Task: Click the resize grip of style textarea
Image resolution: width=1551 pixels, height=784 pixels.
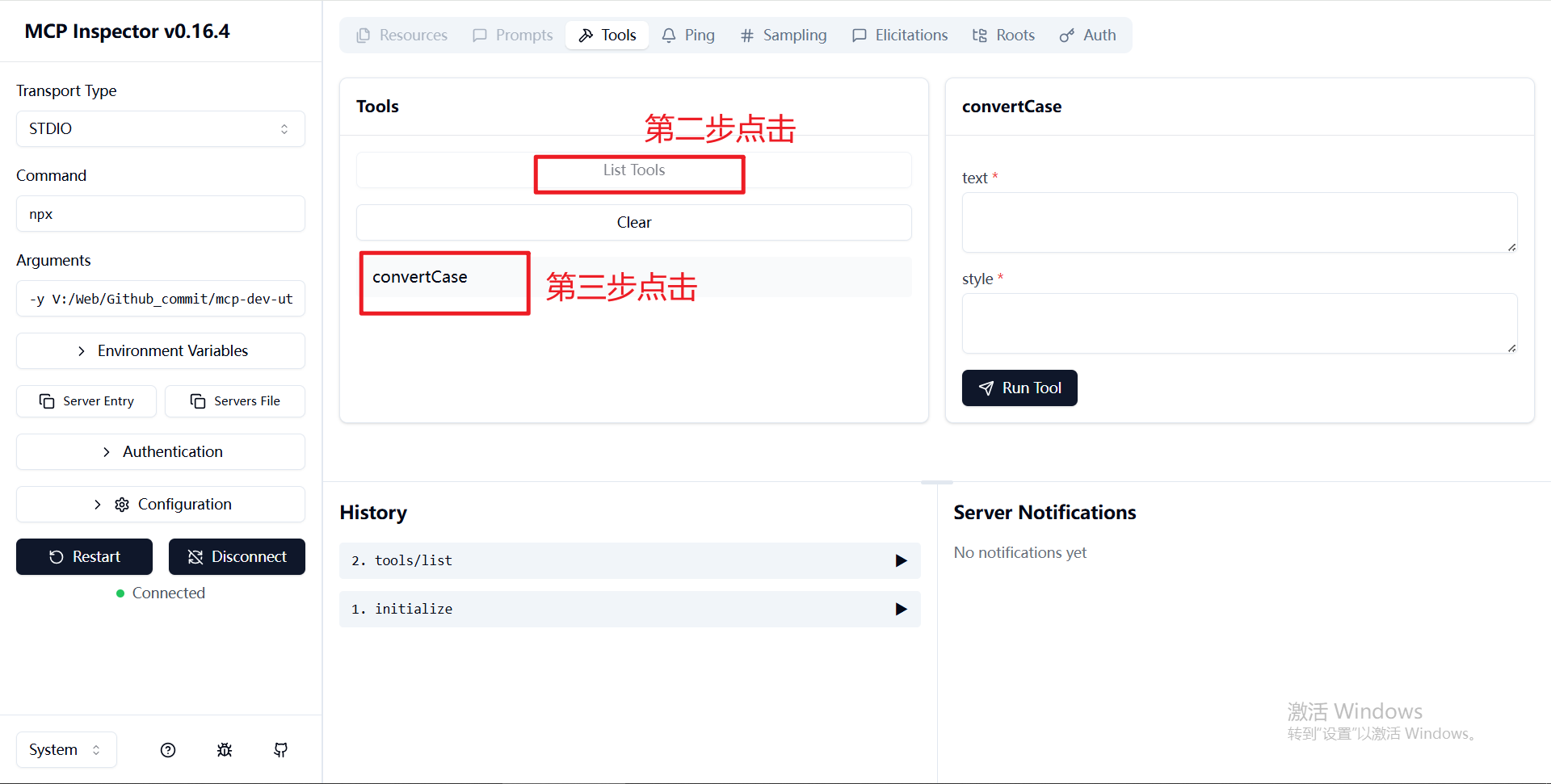Action: point(1511,347)
